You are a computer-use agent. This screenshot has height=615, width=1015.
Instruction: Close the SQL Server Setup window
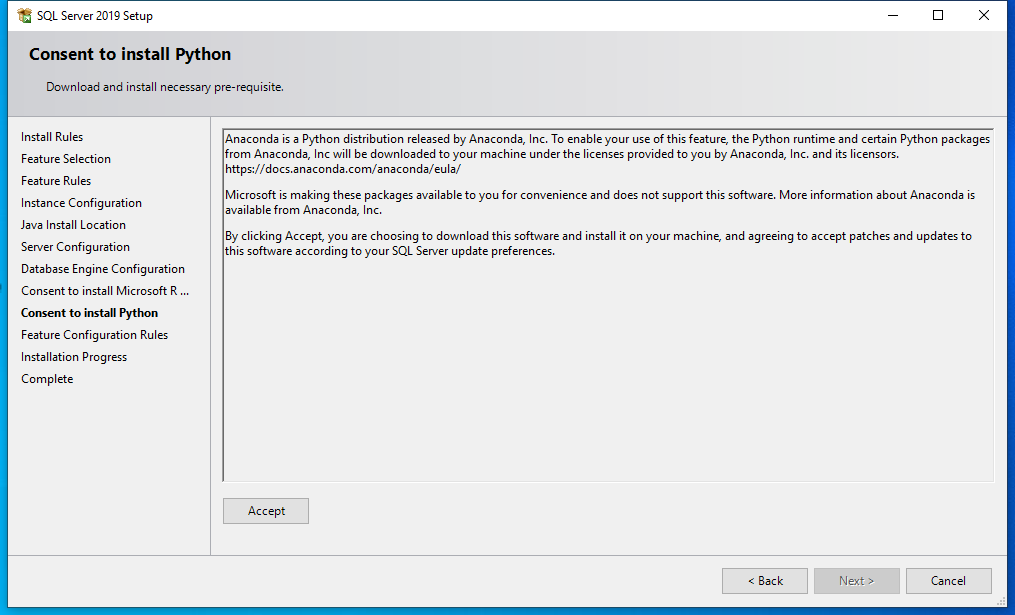tap(984, 16)
